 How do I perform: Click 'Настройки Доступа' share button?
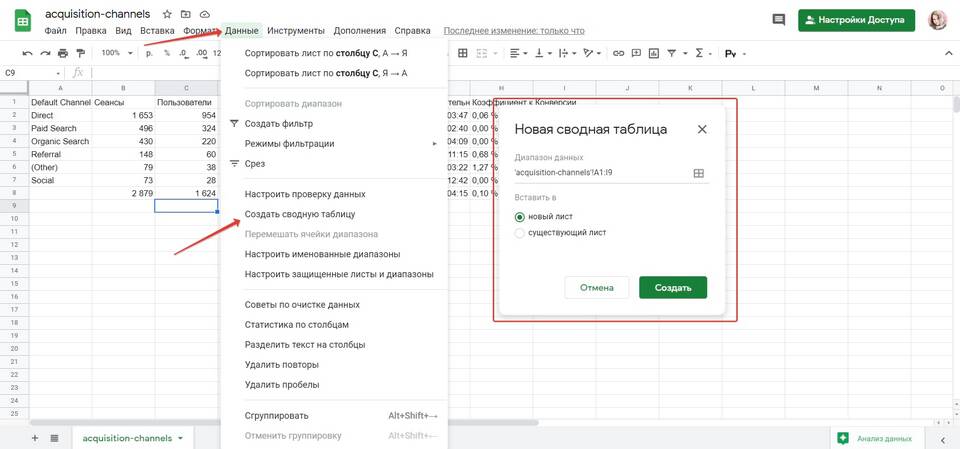[856, 20]
